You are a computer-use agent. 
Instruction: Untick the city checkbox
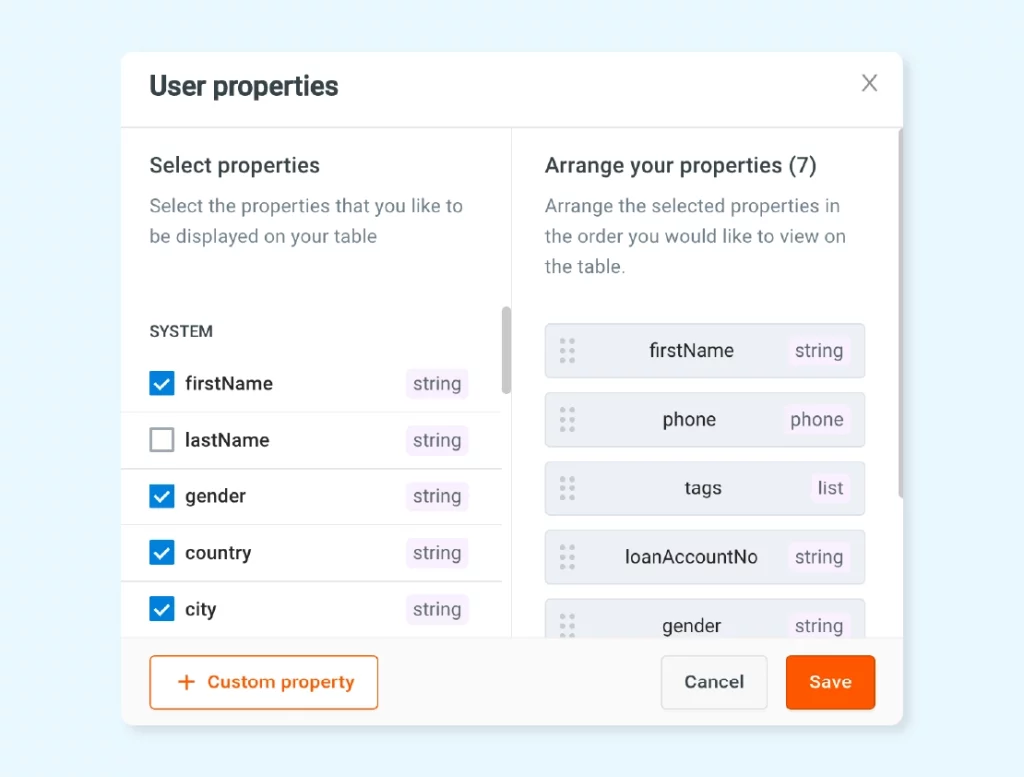tap(162, 609)
